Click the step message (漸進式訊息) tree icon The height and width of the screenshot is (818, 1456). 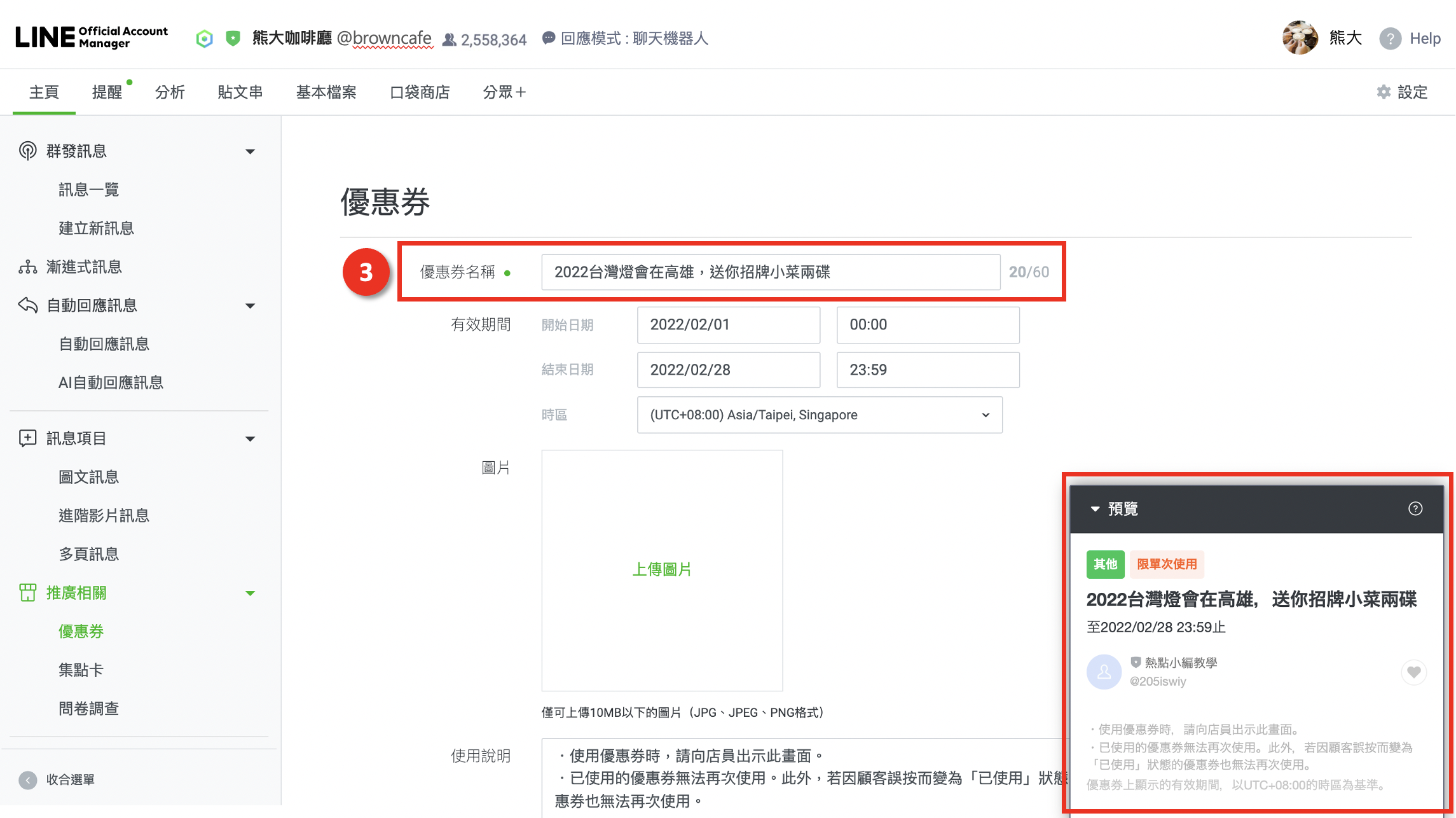click(27, 267)
